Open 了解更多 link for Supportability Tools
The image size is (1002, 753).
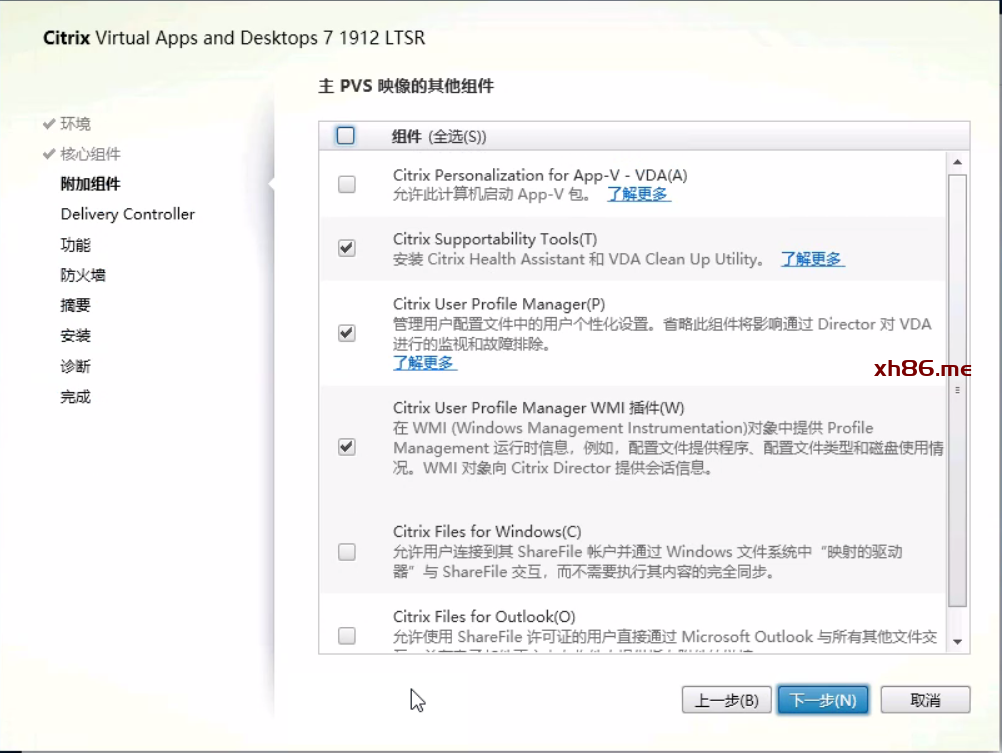[812, 259]
